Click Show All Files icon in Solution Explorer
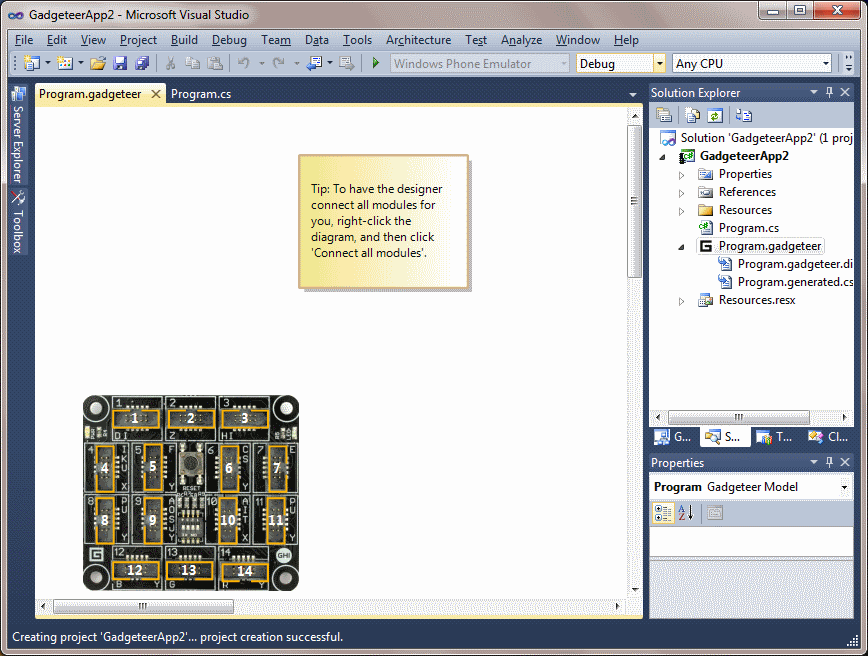 [x=693, y=115]
